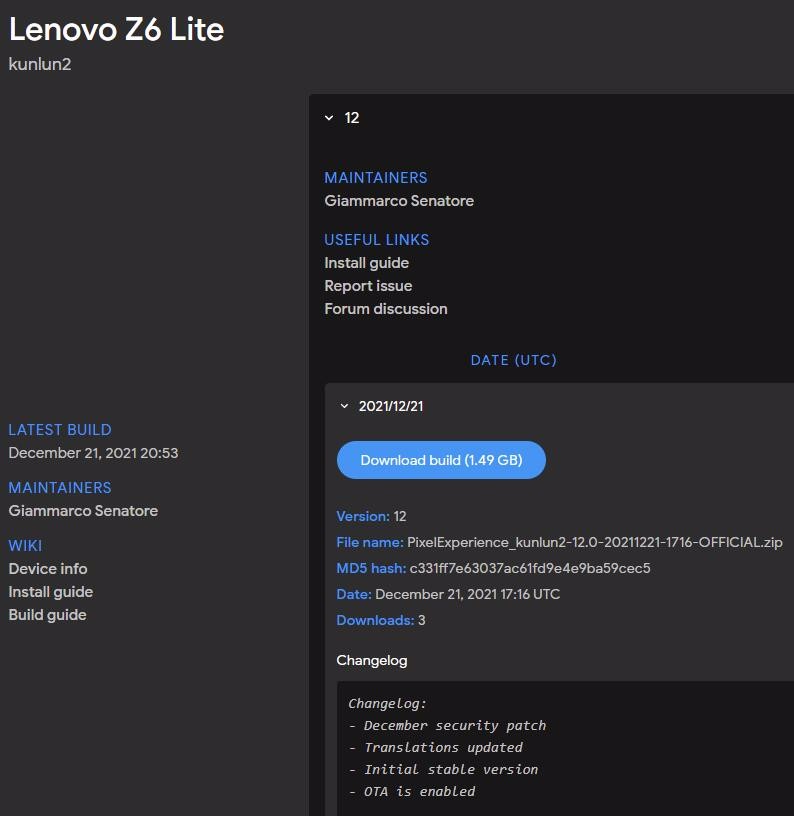The height and width of the screenshot is (816, 794).
Task: Click Giammarco Senatore under version 12 maintainers
Action: coord(399,201)
